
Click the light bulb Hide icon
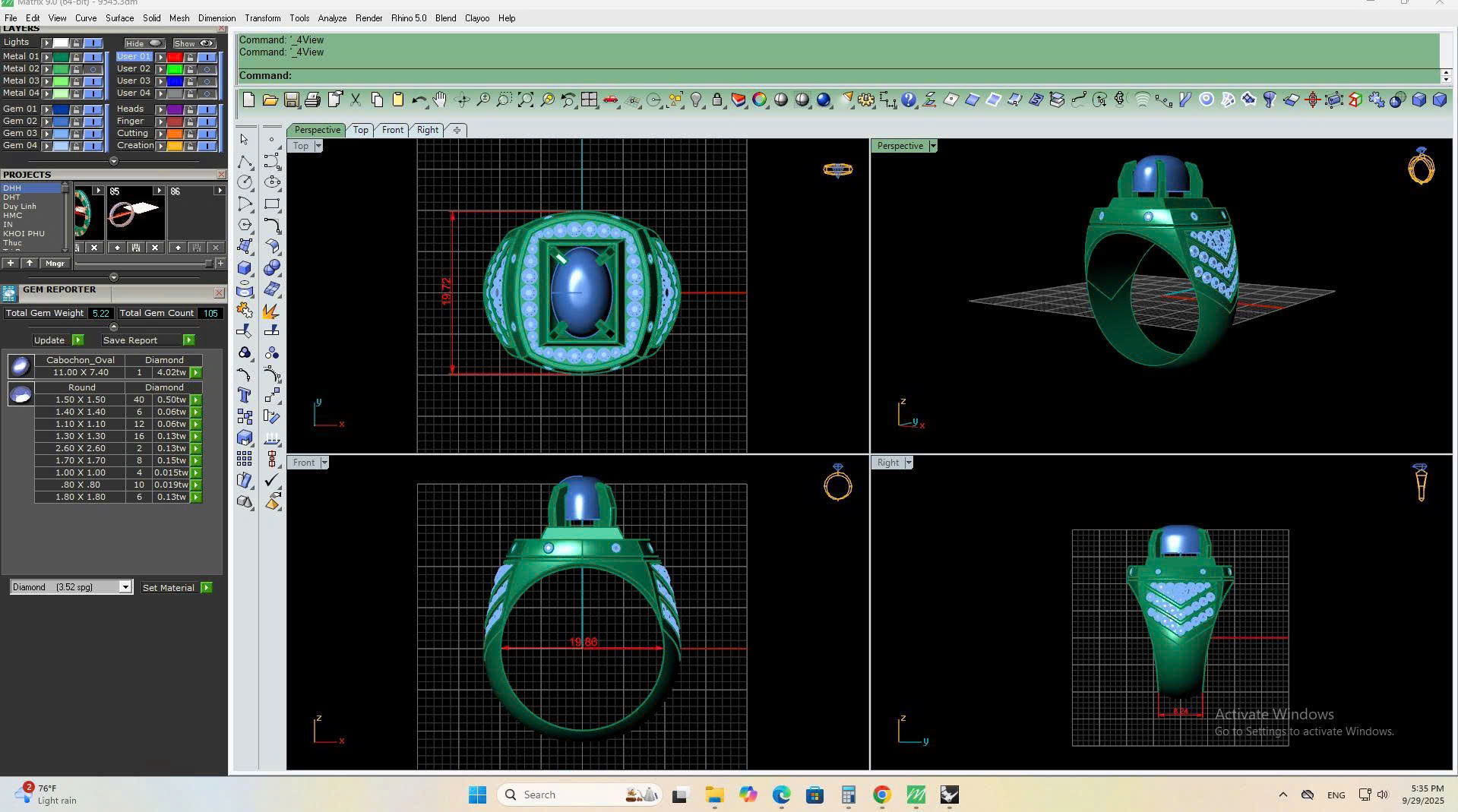pos(695,100)
